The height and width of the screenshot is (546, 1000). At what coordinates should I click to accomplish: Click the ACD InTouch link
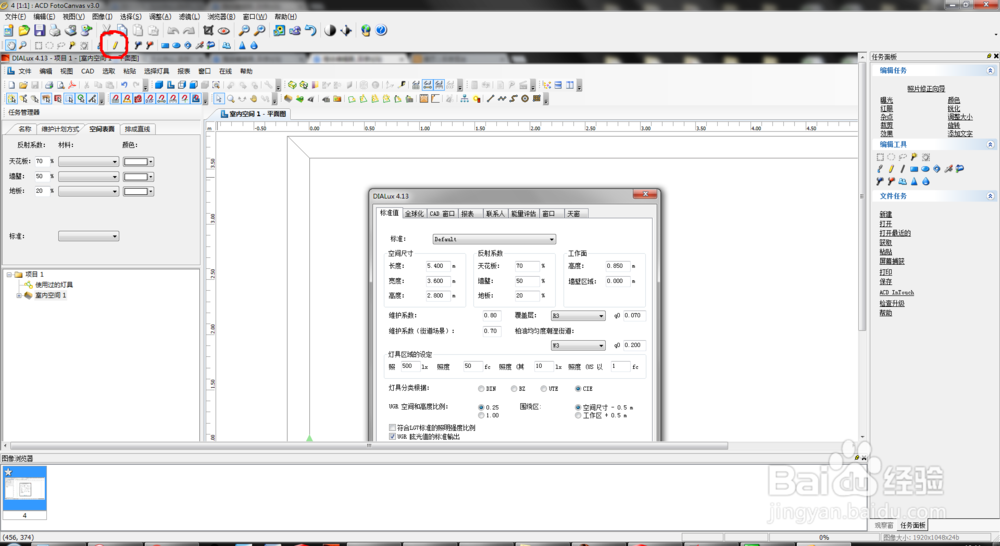click(x=897, y=292)
